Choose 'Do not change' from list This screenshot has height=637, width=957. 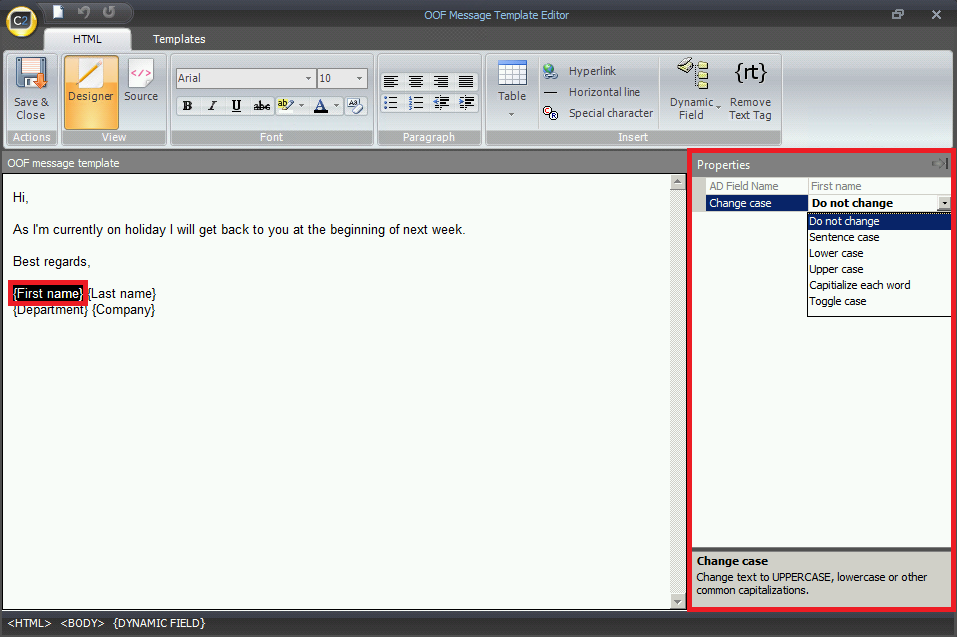coord(879,221)
